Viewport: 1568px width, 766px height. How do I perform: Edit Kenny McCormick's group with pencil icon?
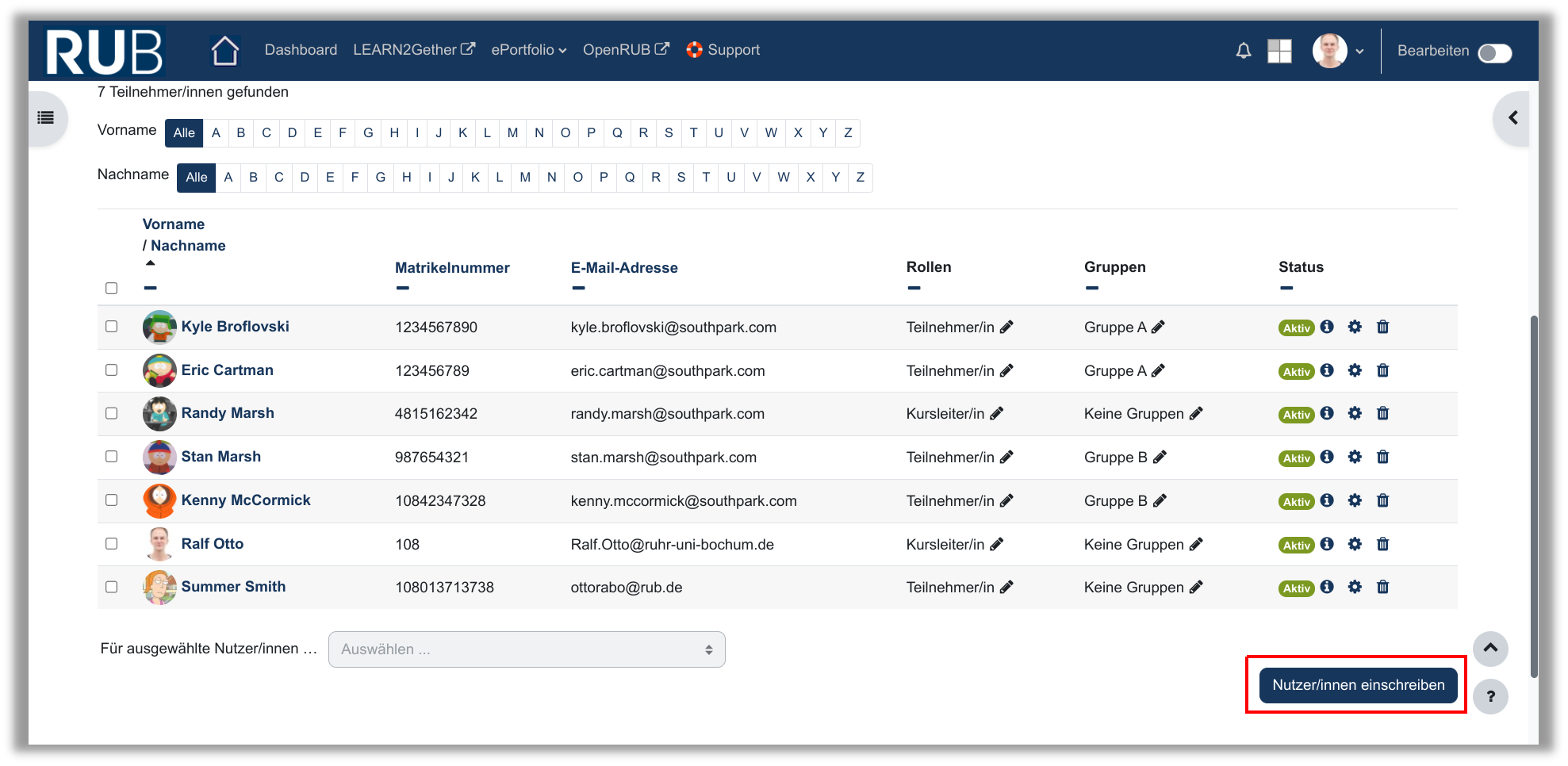pos(1160,500)
